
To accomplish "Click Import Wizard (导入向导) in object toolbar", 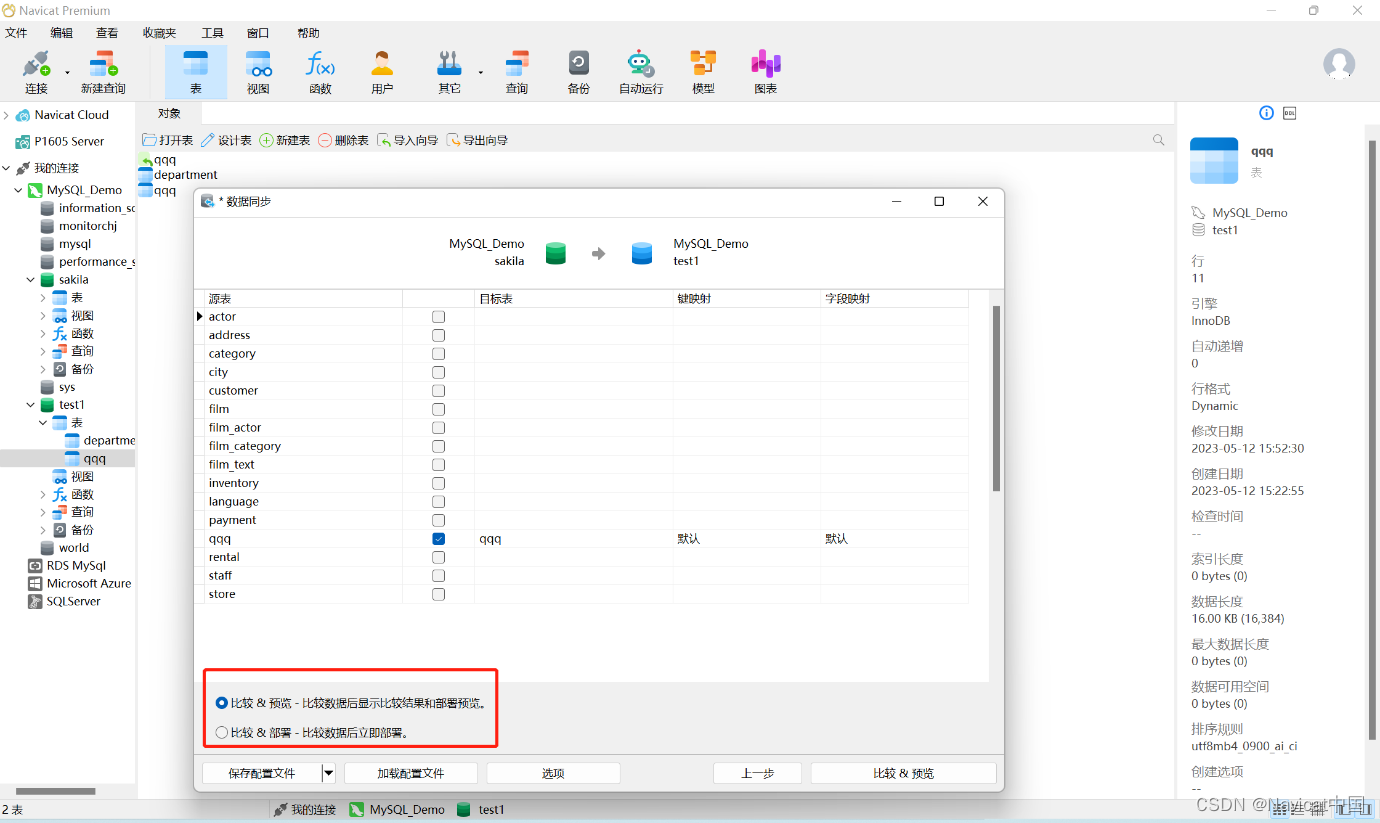I will 407,140.
